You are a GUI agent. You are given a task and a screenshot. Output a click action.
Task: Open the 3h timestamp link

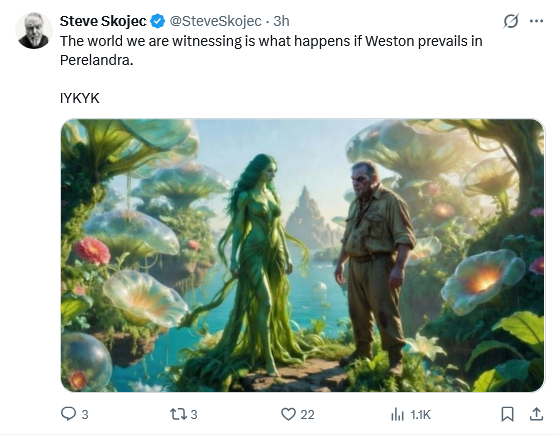pyautogui.click(x=281, y=21)
